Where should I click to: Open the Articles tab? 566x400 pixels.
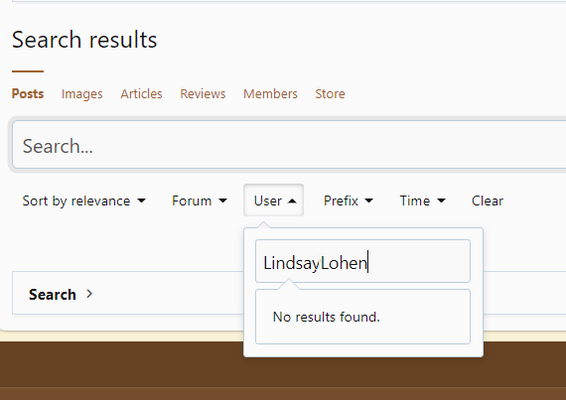[x=141, y=94]
